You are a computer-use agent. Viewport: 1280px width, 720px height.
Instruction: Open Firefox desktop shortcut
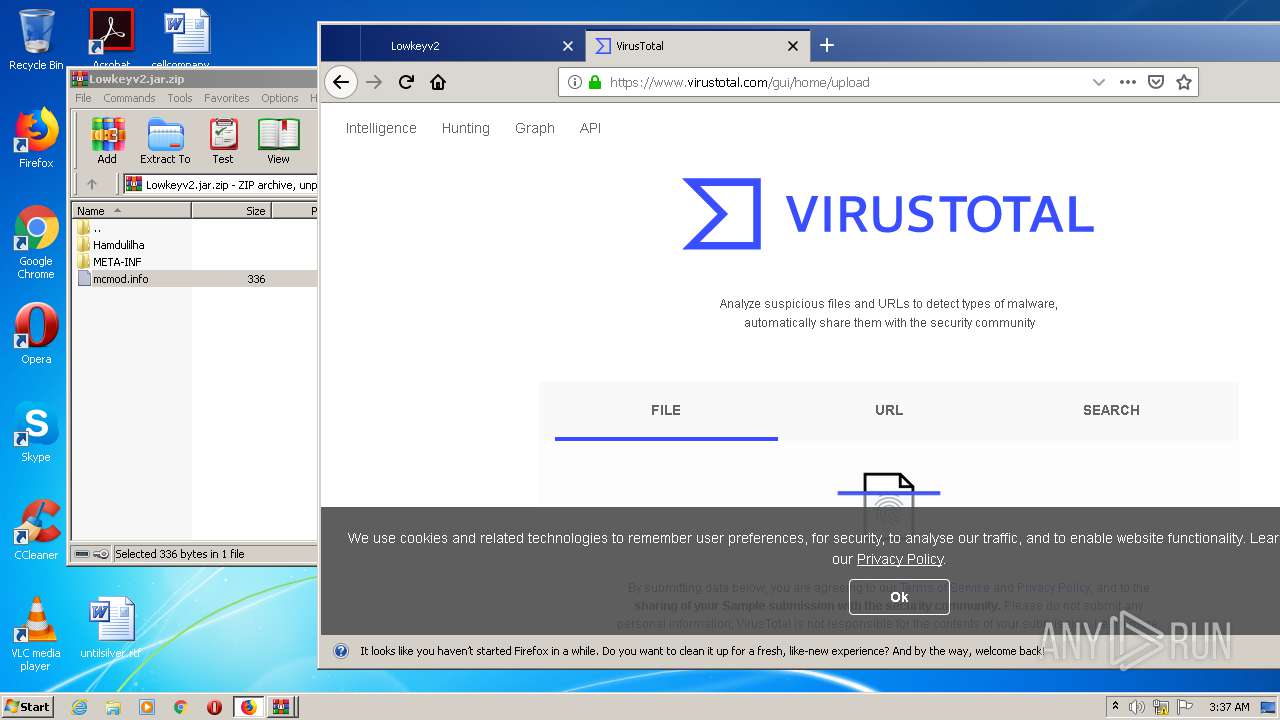[x=36, y=138]
